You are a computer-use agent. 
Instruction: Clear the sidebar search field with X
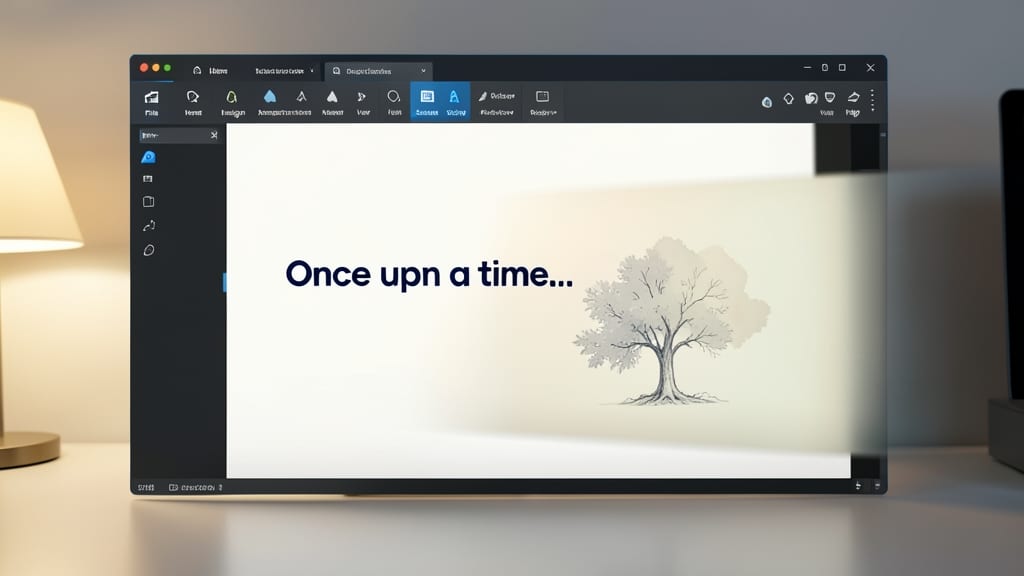[214, 135]
